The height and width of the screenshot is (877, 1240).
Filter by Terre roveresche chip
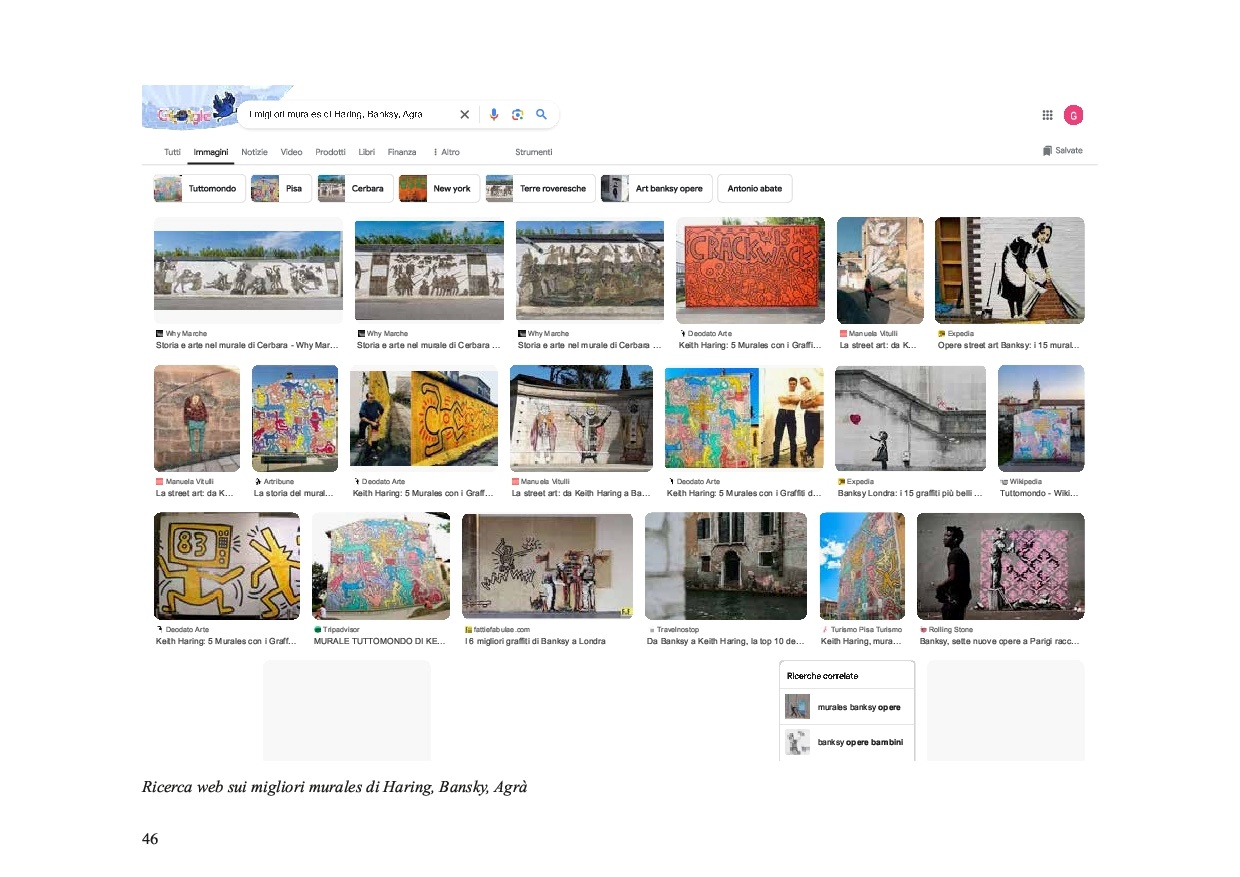point(540,188)
